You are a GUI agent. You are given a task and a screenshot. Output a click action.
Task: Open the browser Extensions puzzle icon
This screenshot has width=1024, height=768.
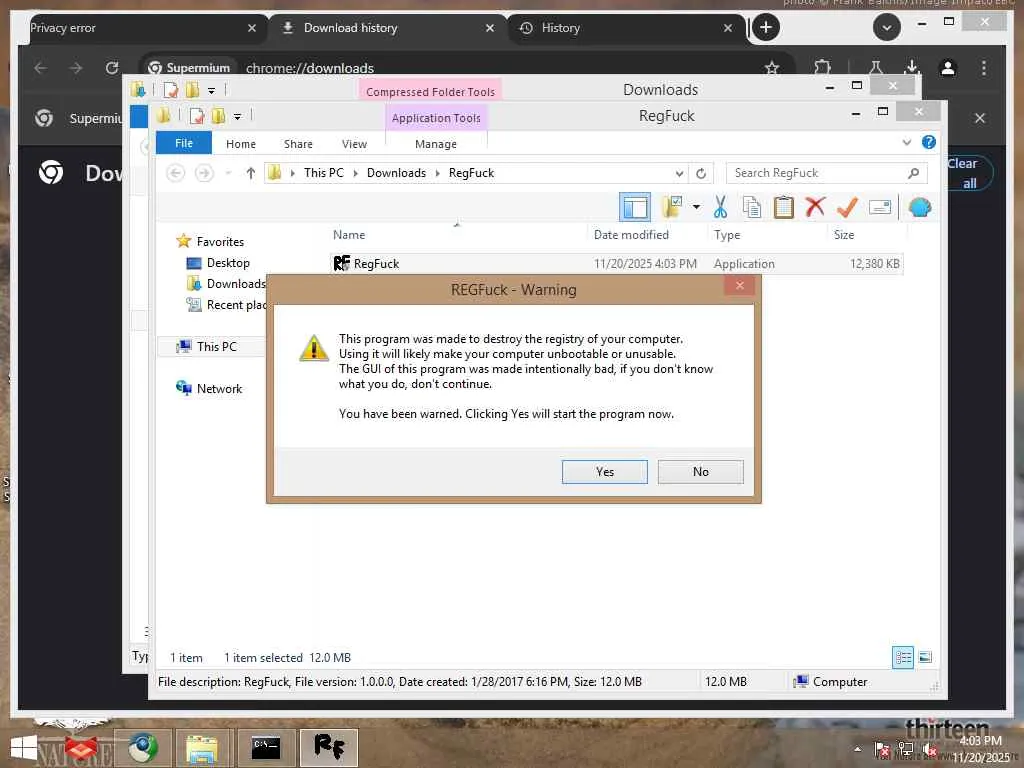tap(823, 68)
